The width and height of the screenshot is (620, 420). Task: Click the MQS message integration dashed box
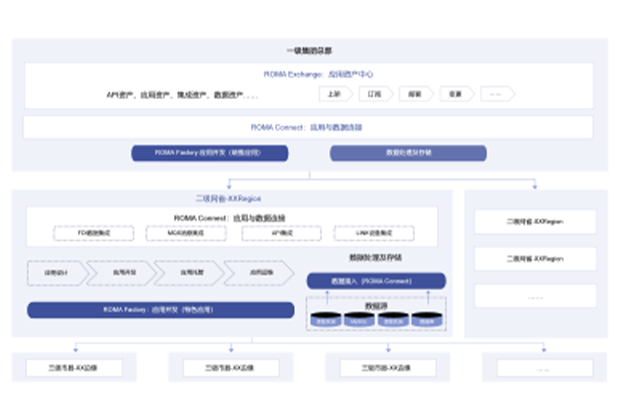186,233
